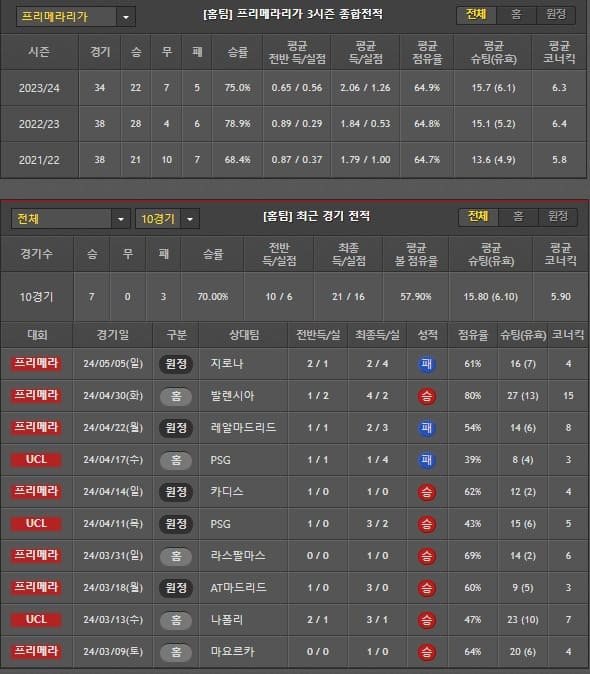Click UCL badge for 24/04/11 match
The image size is (590, 674).
[36, 524]
